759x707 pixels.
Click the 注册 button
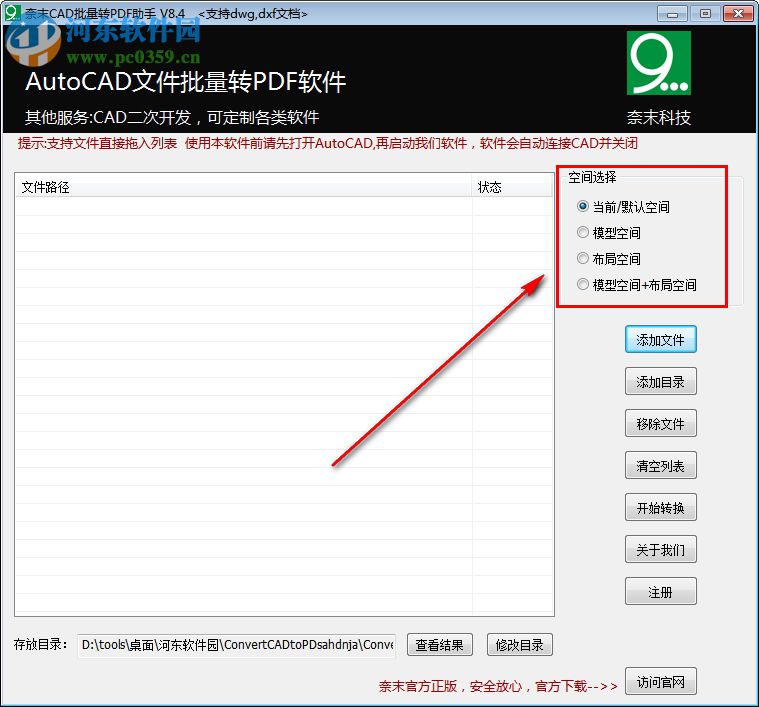click(x=661, y=591)
